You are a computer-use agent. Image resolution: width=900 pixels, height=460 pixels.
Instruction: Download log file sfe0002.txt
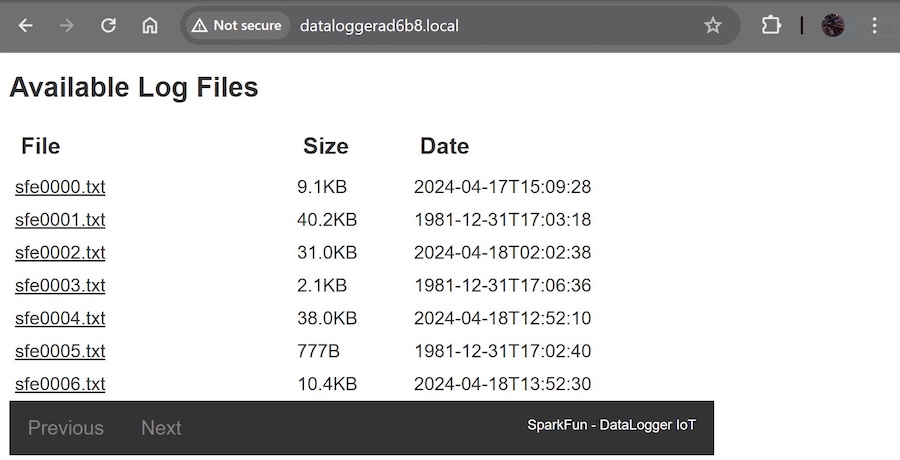coord(60,253)
